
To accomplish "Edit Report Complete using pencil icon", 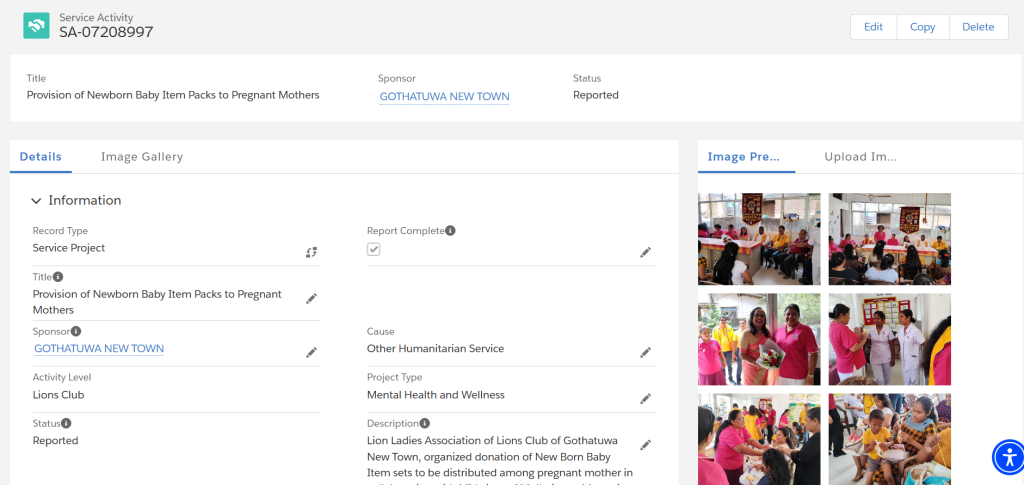I will point(645,252).
